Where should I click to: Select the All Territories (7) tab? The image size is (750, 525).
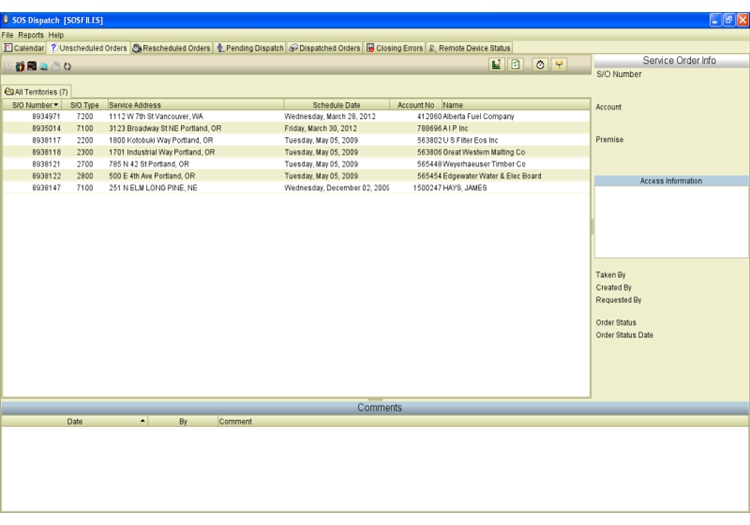[x=37, y=92]
